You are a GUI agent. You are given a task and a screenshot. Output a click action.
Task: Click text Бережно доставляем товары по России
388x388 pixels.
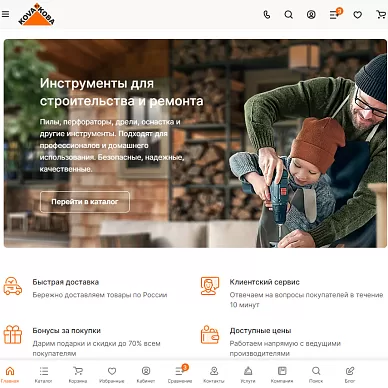(100, 295)
